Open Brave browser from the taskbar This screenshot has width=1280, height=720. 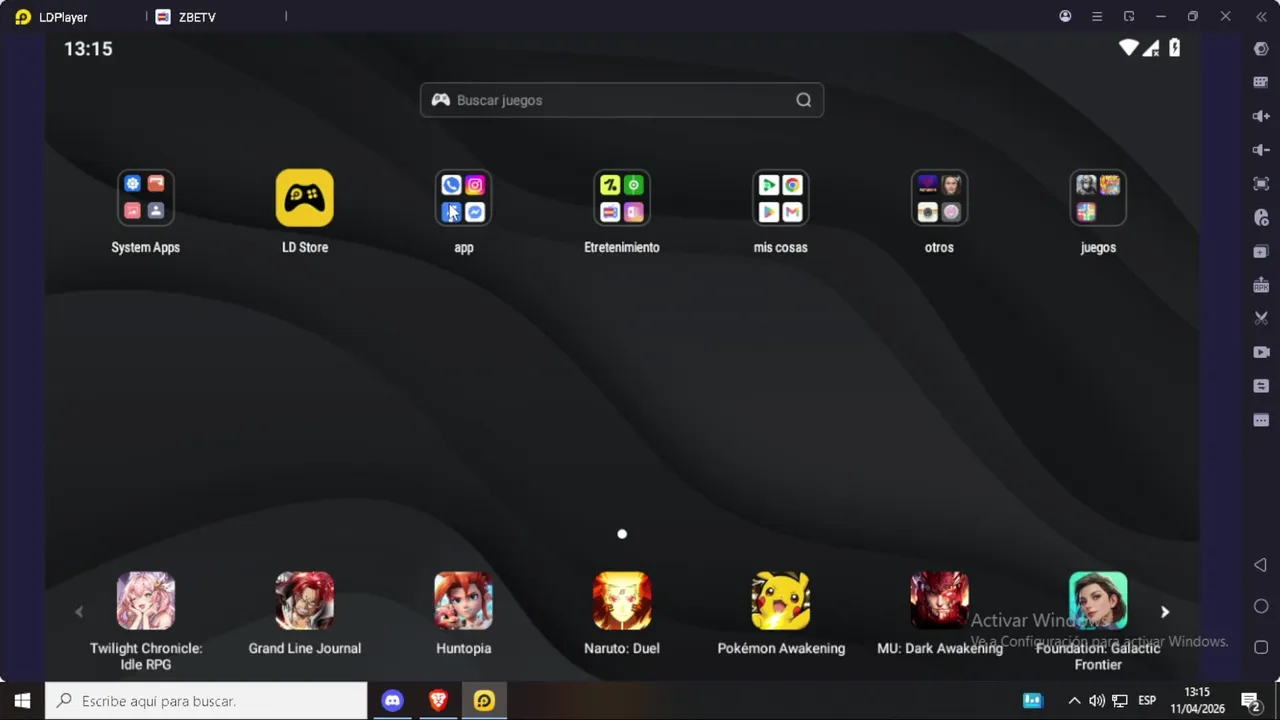coord(438,701)
